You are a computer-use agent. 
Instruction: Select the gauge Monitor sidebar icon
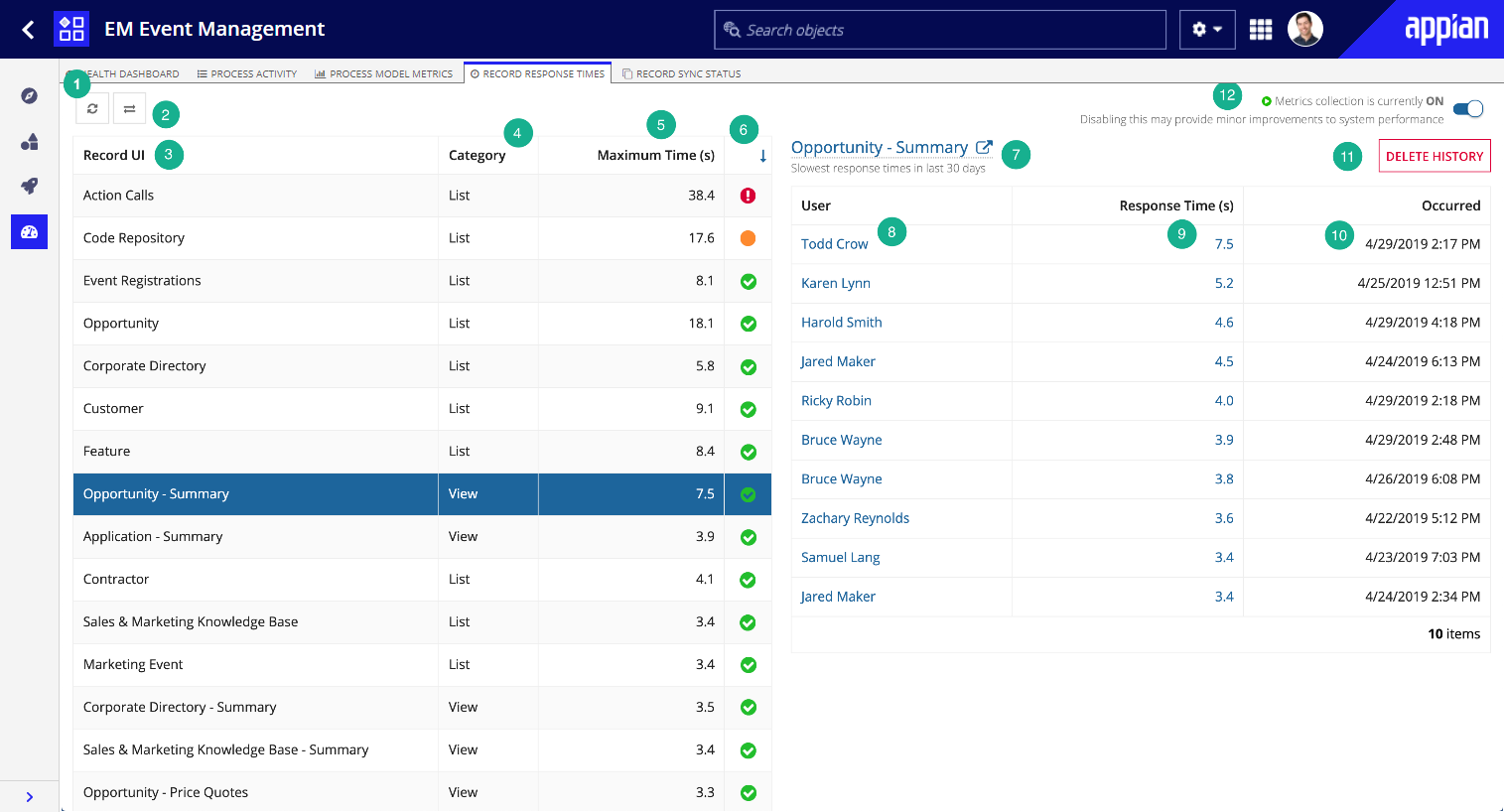coord(29,231)
